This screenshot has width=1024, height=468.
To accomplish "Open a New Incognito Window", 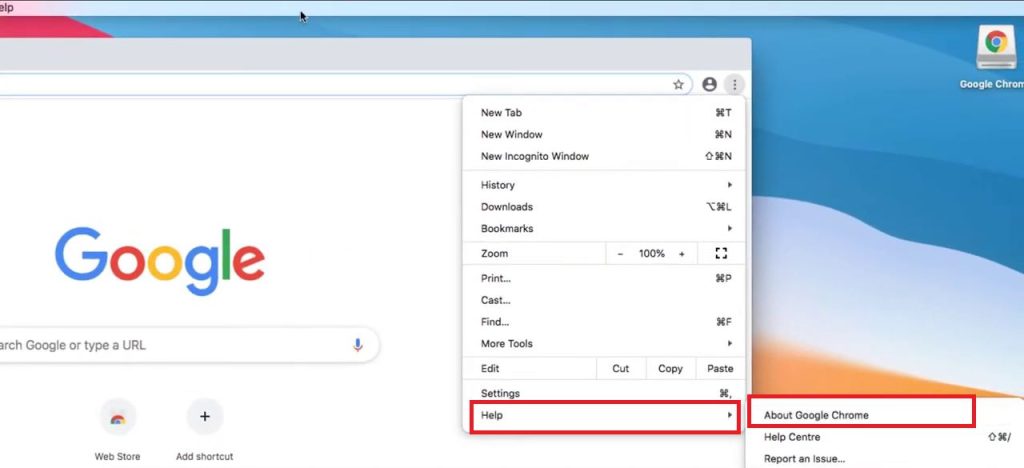I will (603, 156).
